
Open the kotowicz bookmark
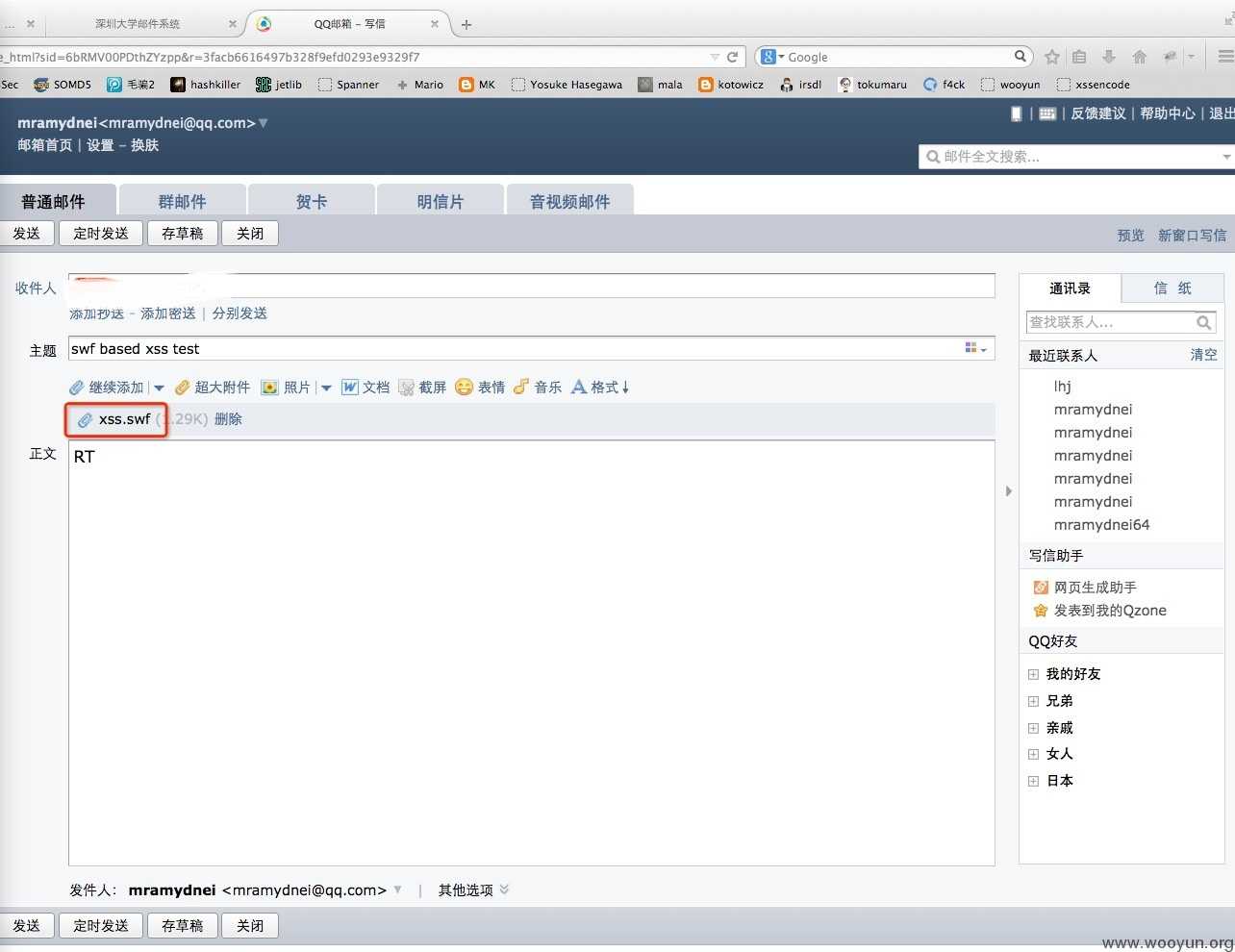point(731,85)
